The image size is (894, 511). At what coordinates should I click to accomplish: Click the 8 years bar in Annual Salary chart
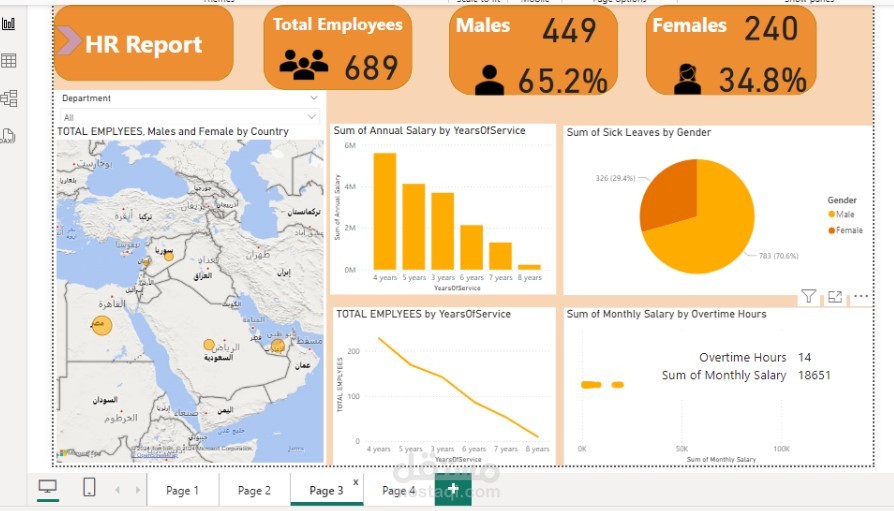tap(529, 267)
